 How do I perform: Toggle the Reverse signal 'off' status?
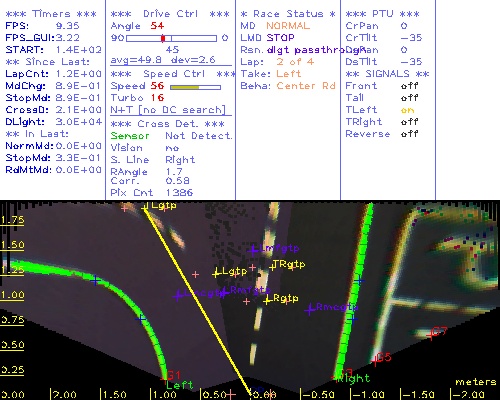pyautogui.click(x=409, y=134)
